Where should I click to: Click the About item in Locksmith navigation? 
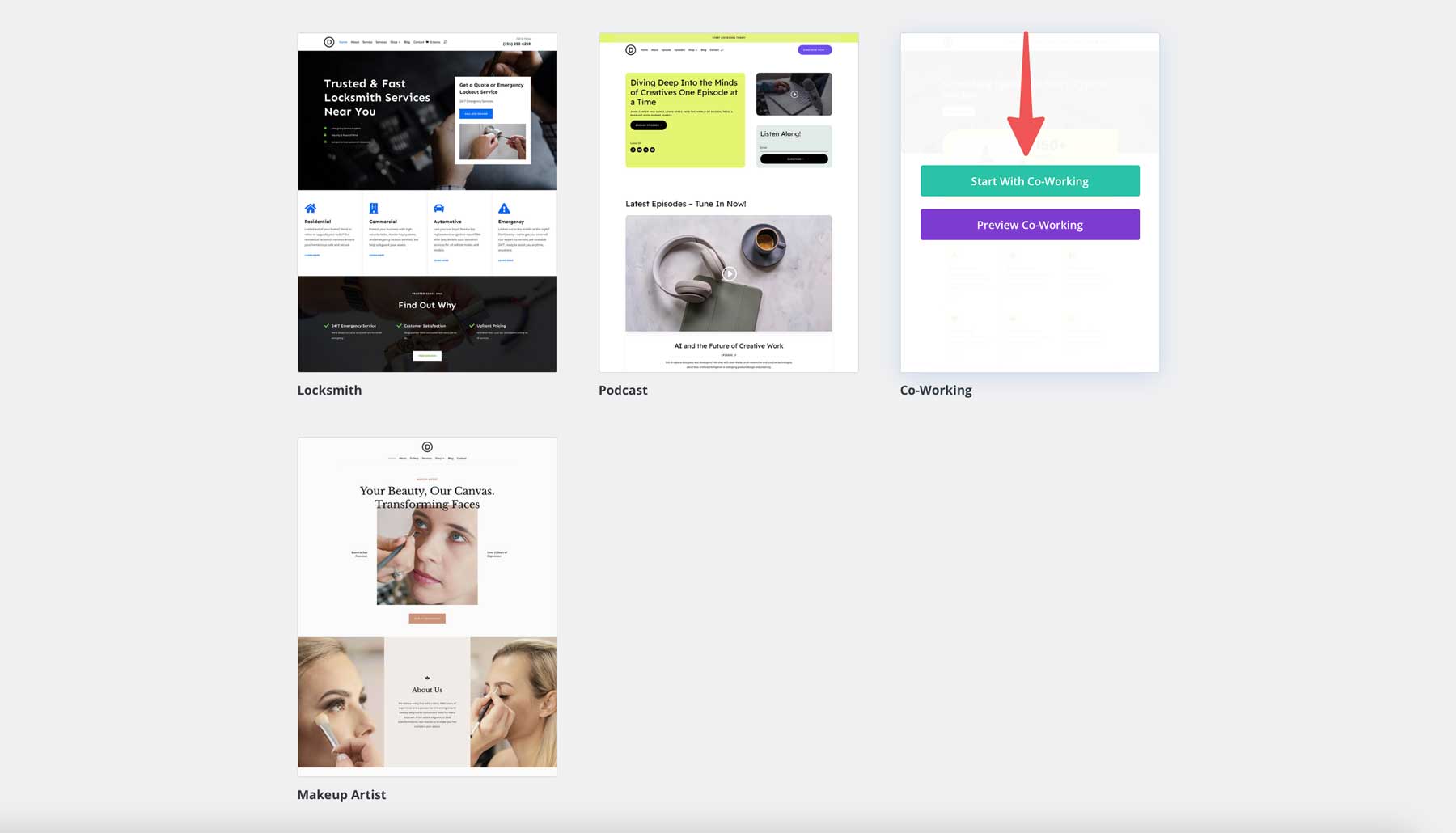click(x=355, y=42)
